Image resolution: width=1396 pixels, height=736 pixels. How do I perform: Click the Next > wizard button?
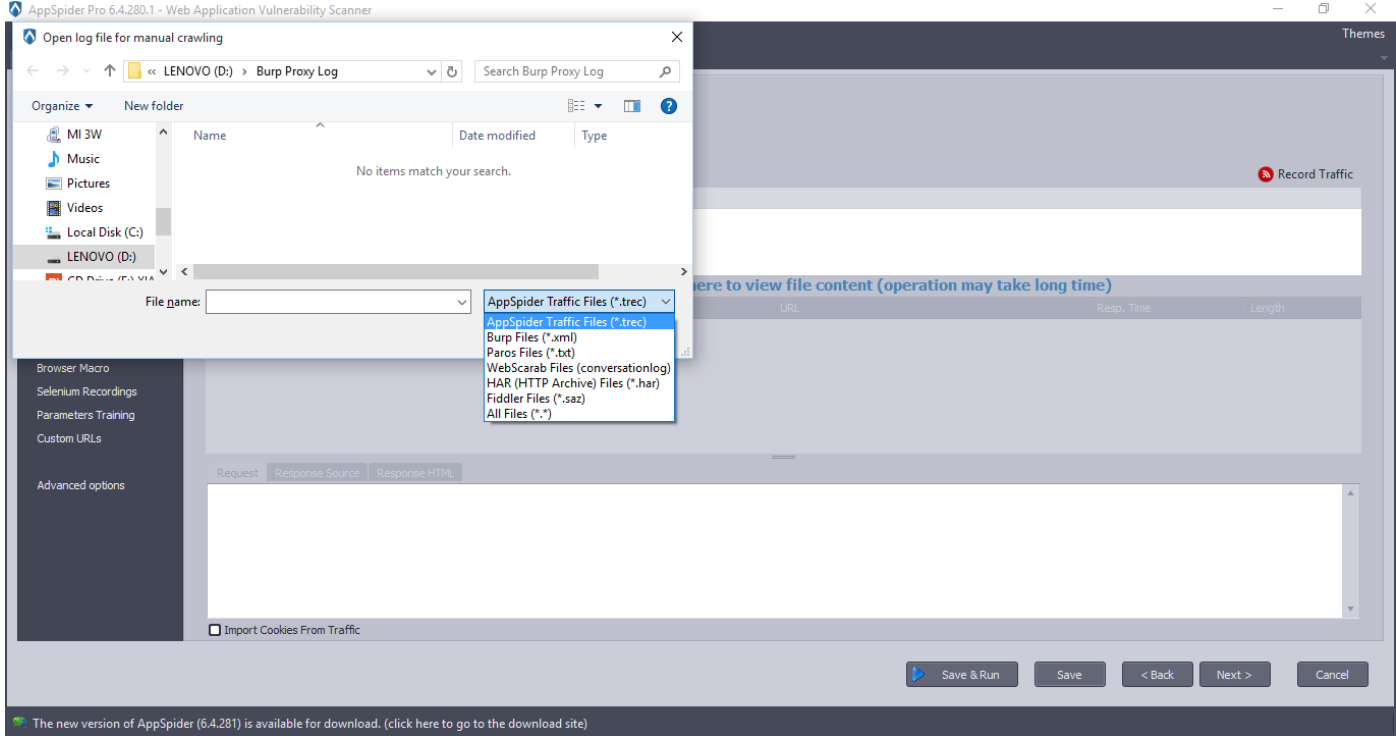1234,674
